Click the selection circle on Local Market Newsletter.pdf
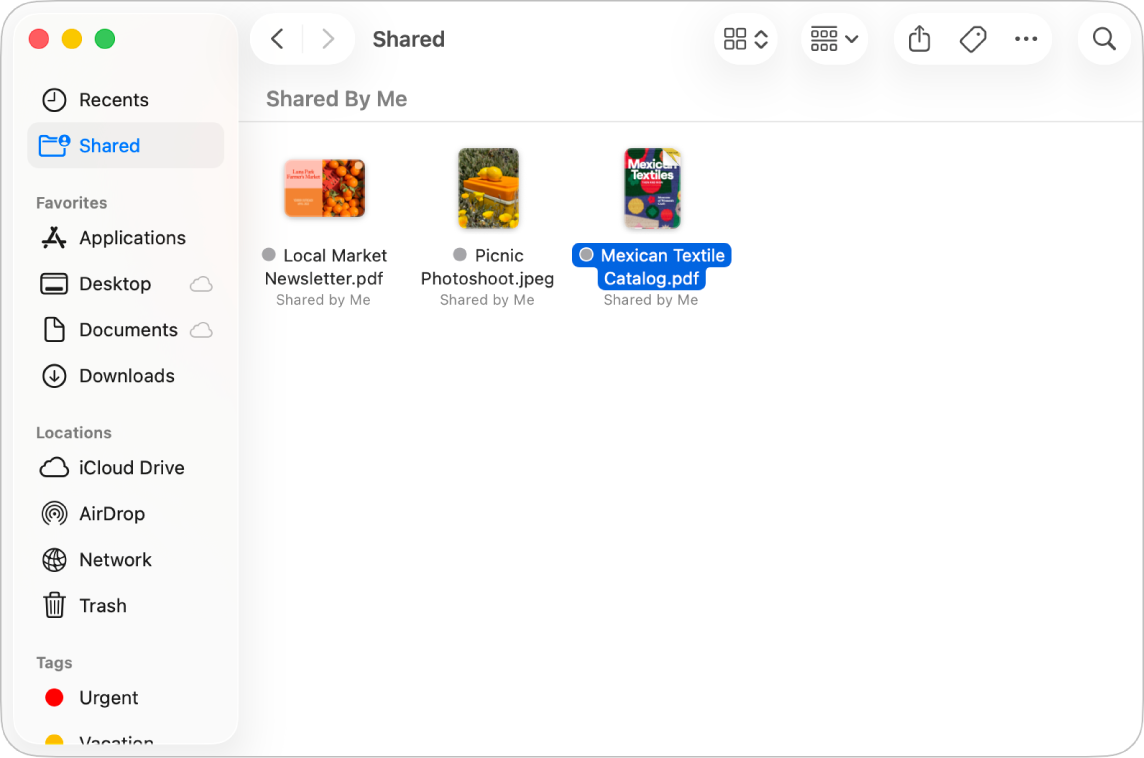This screenshot has height=758, width=1144. coord(267,254)
